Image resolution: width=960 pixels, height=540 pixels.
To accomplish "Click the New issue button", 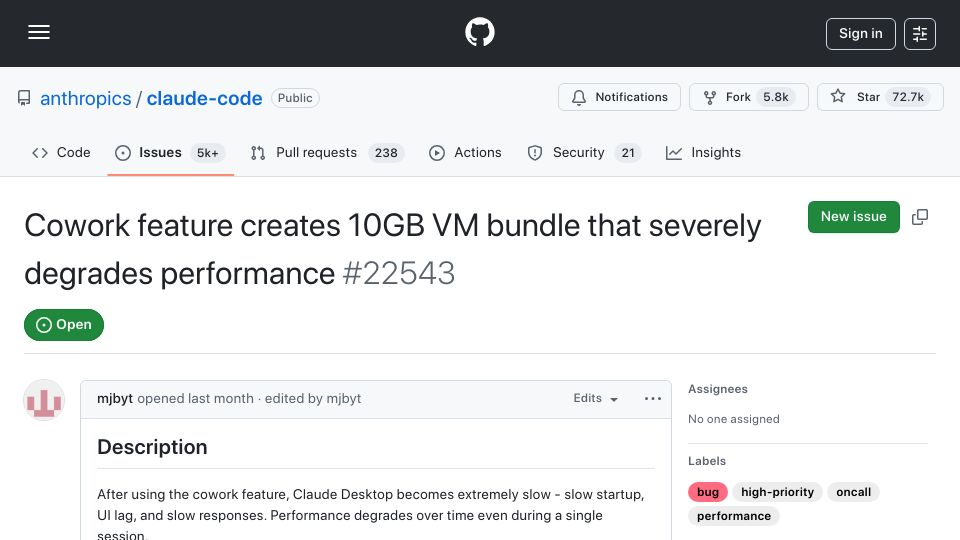I will pyautogui.click(x=853, y=217).
